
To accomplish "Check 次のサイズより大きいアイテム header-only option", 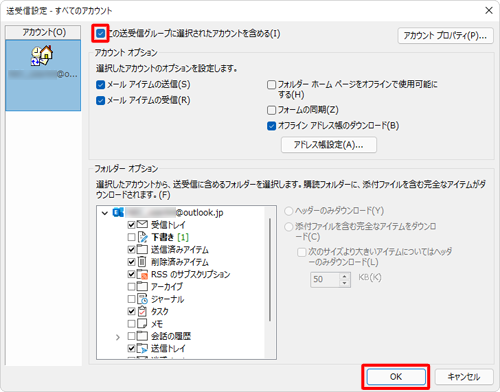I will [301, 252].
